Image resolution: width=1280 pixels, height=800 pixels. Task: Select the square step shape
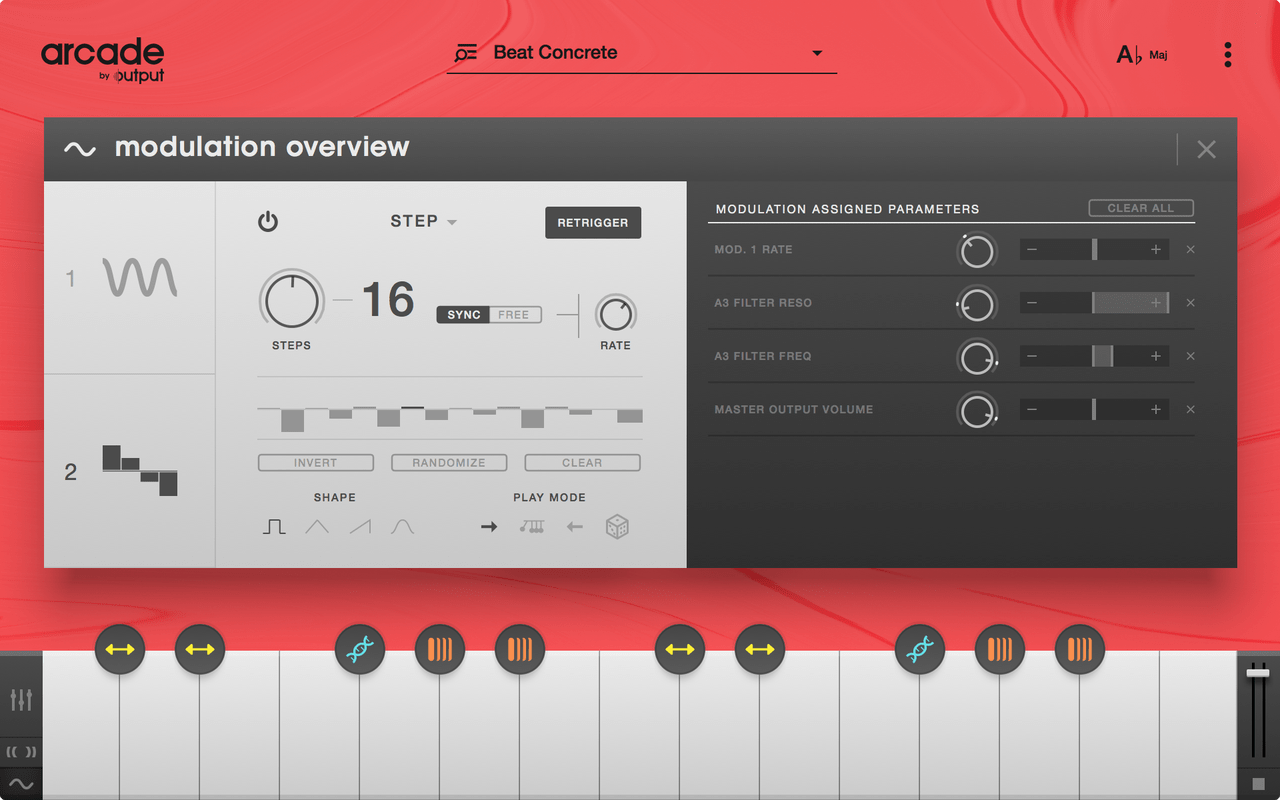coord(274,526)
